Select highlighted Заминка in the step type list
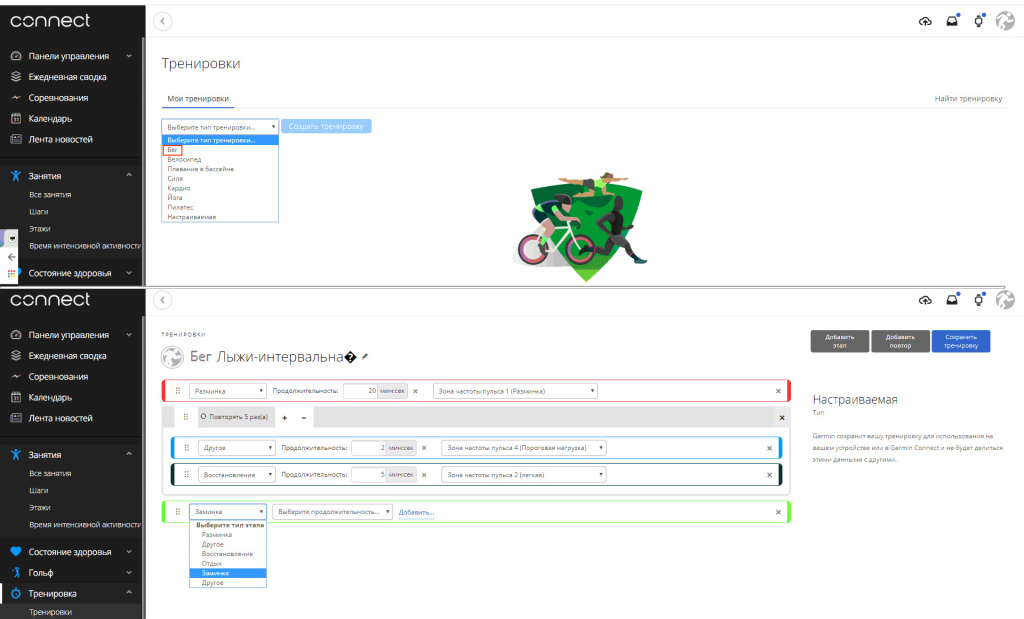 (228, 573)
